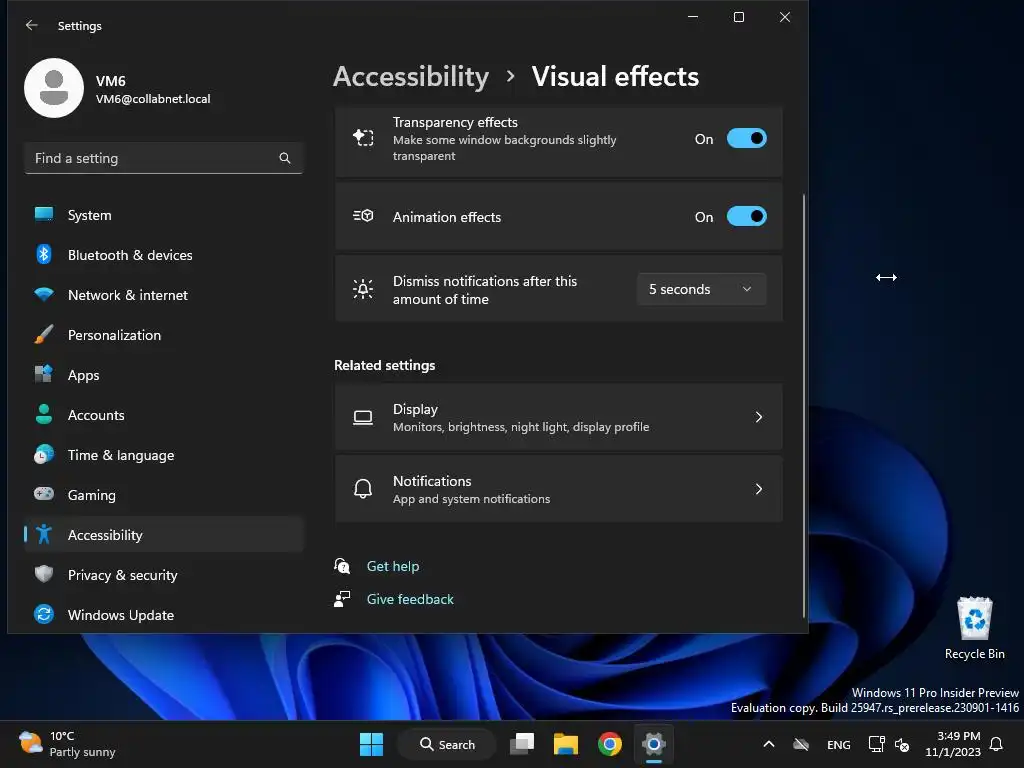Select Apps in sidebar
The height and width of the screenshot is (768, 1024).
pos(164,375)
